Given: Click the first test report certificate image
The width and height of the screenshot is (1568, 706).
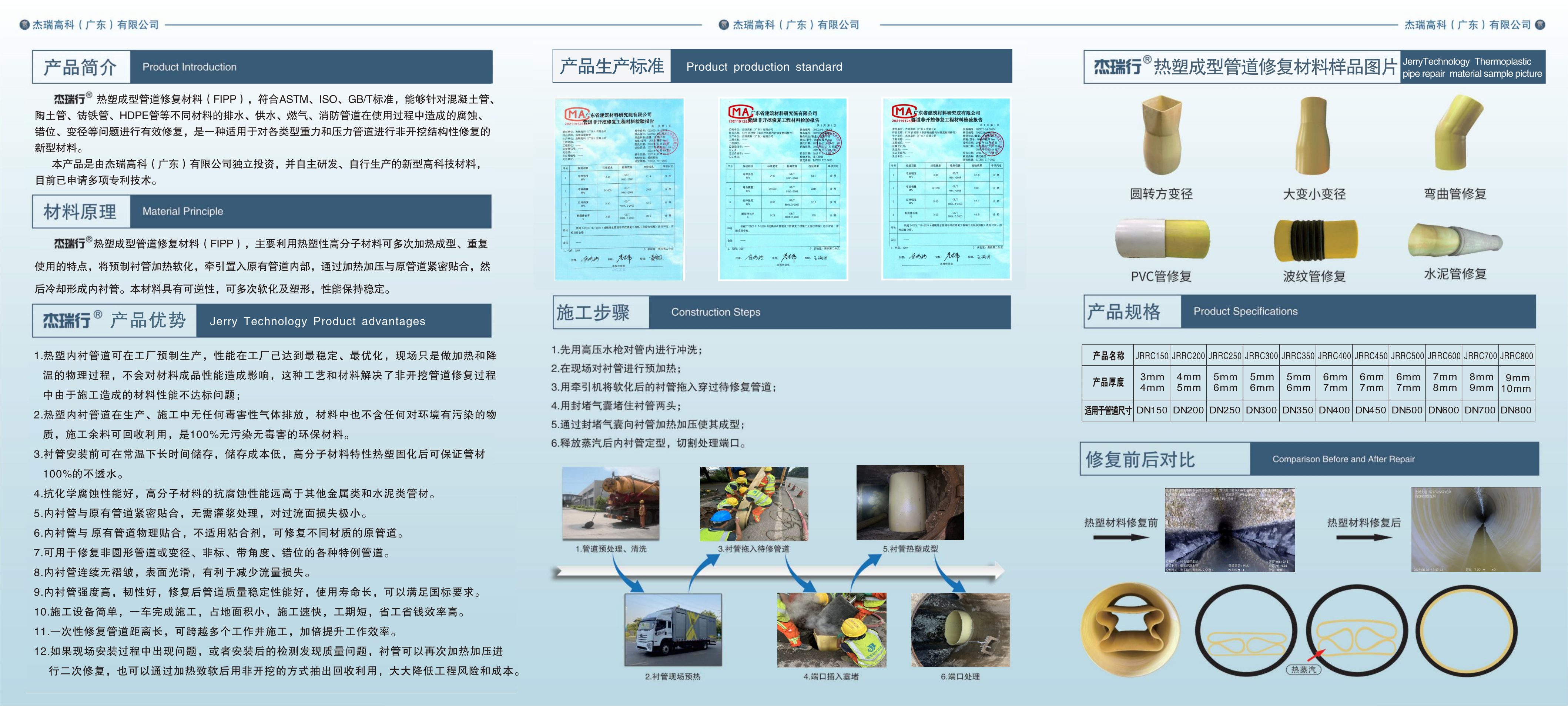Looking at the screenshot, I should click(619, 189).
